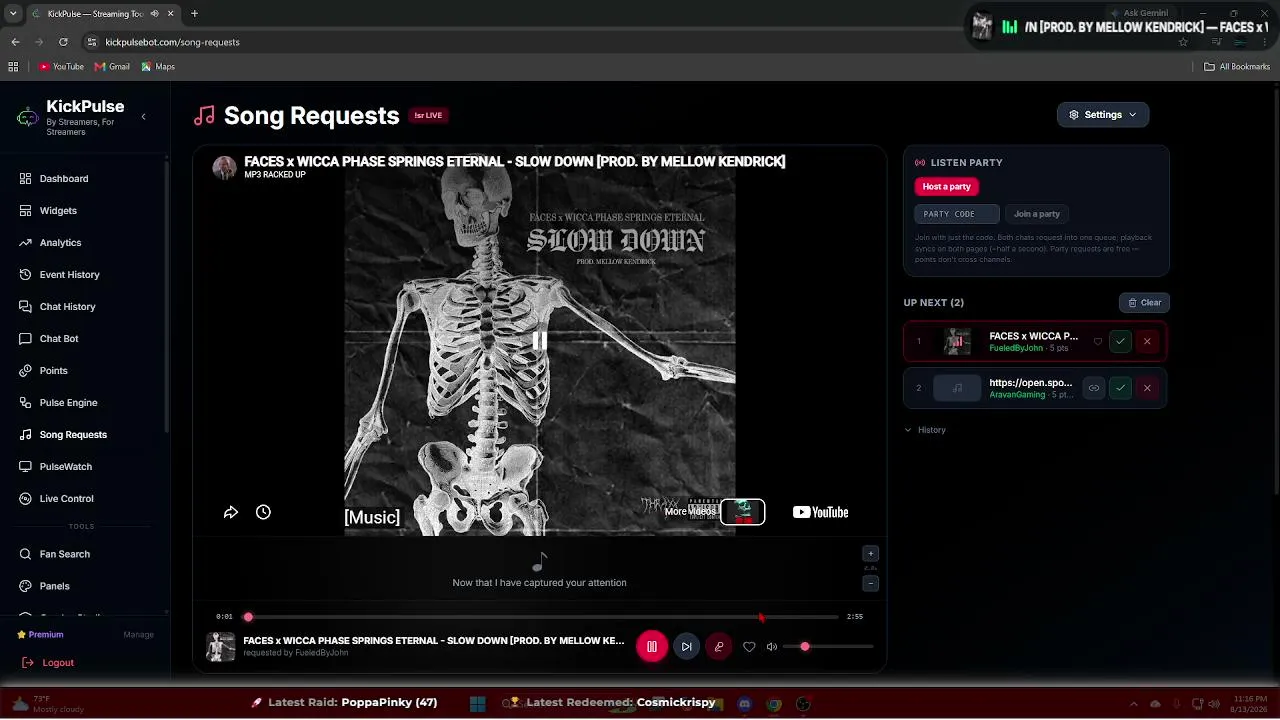The width and height of the screenshot is (1280, 720).
Task: Reload the browser page
Action: 63,42
